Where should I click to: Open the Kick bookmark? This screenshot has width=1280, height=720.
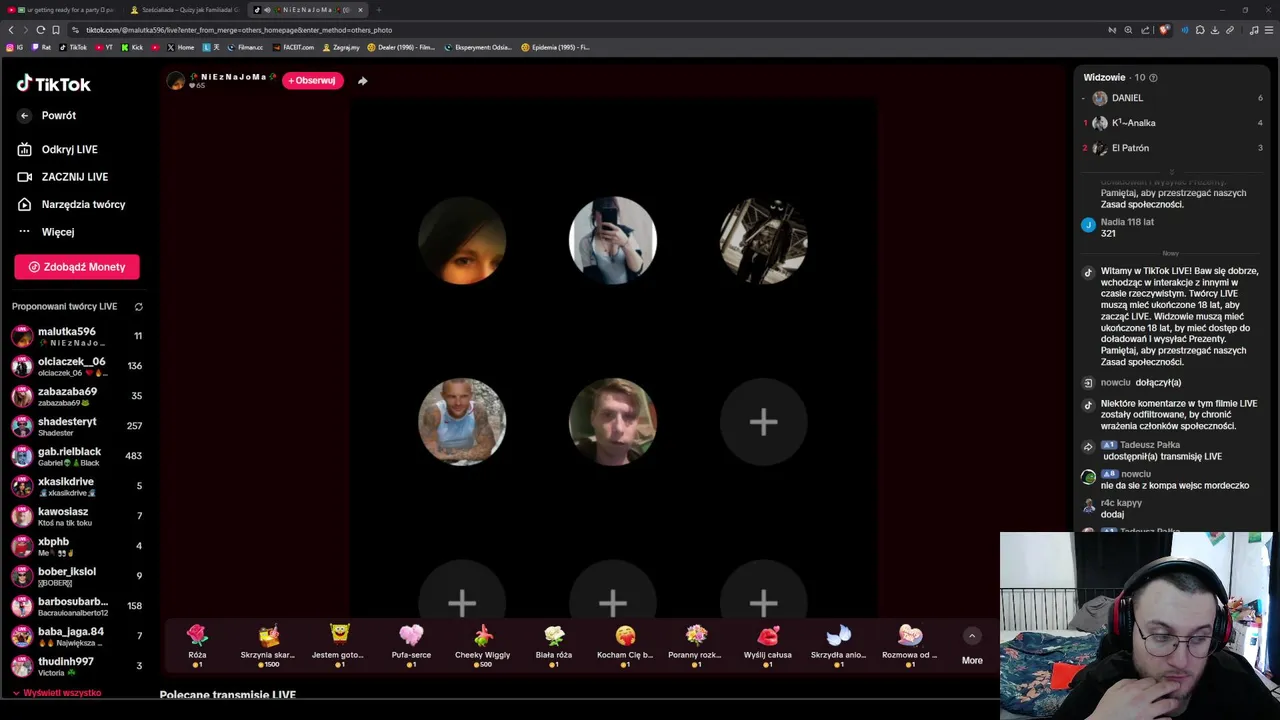pyautogui.click(x=133, y=47)
